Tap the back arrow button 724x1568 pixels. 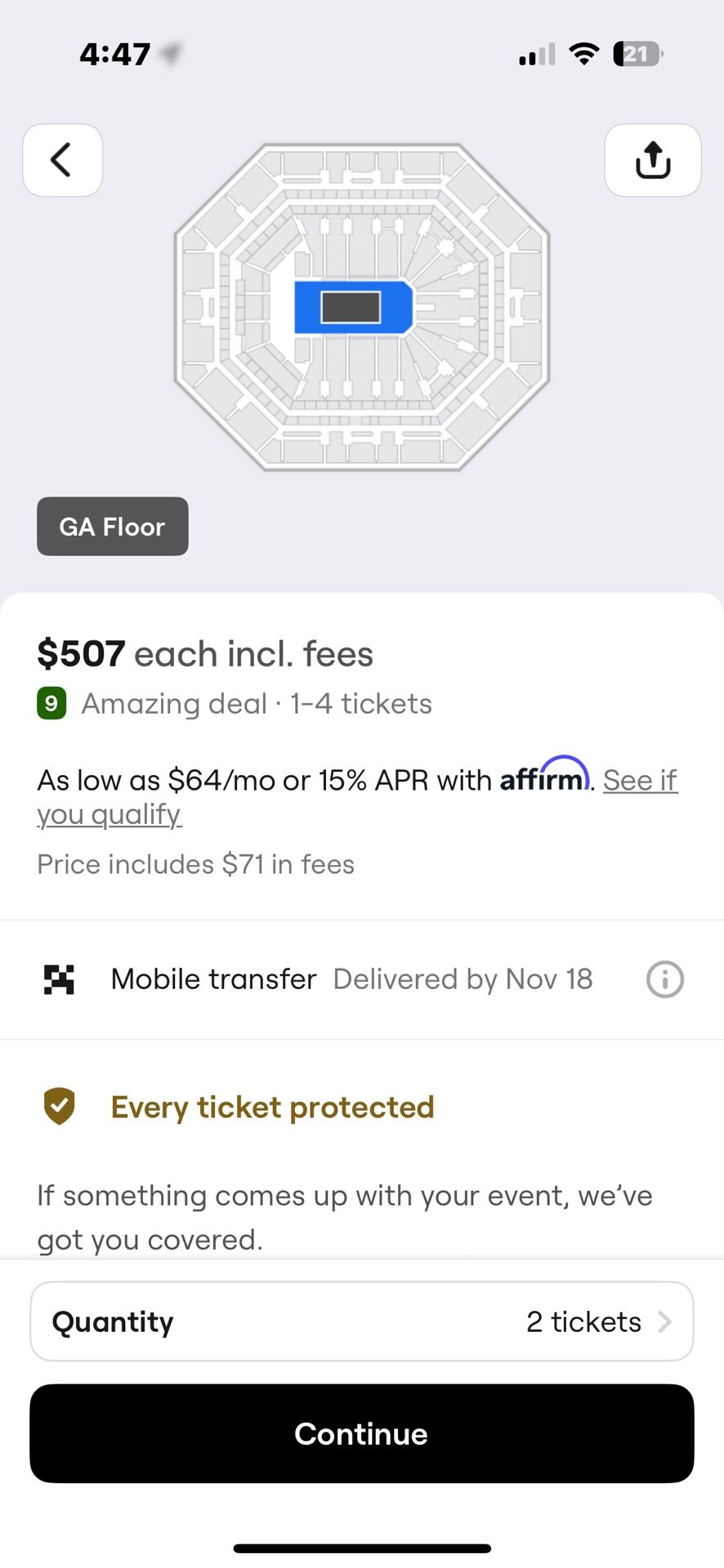coord(62,160)
